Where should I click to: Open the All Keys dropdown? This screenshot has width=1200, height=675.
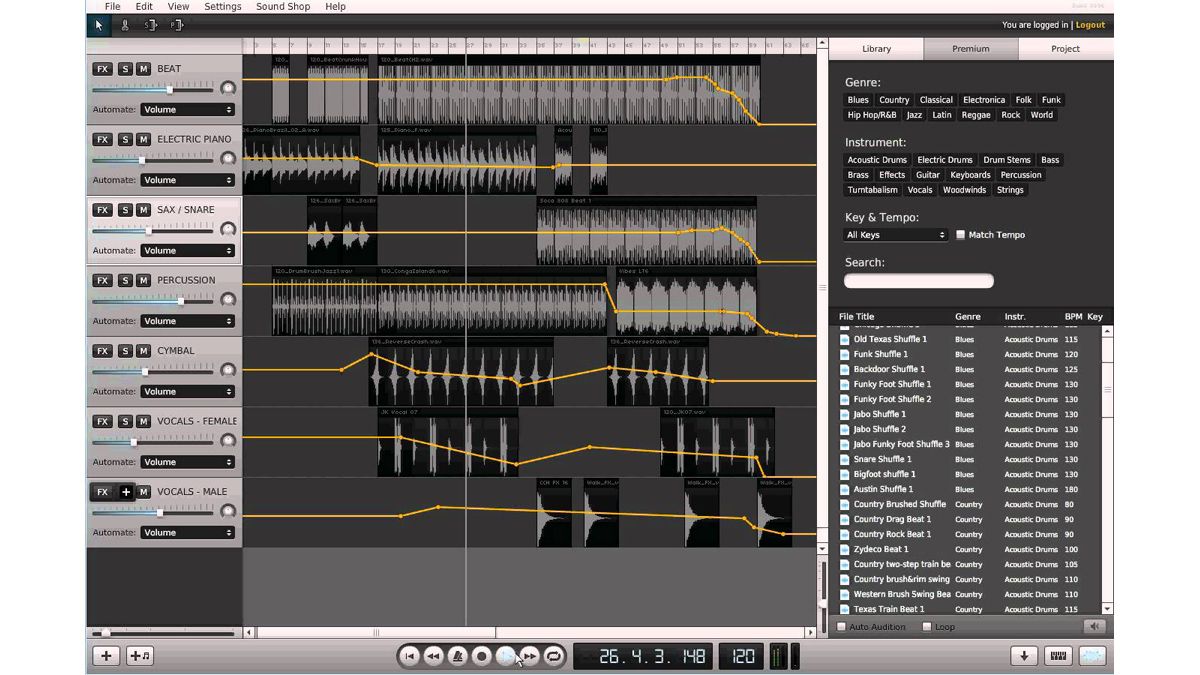(x=895, y=234)
